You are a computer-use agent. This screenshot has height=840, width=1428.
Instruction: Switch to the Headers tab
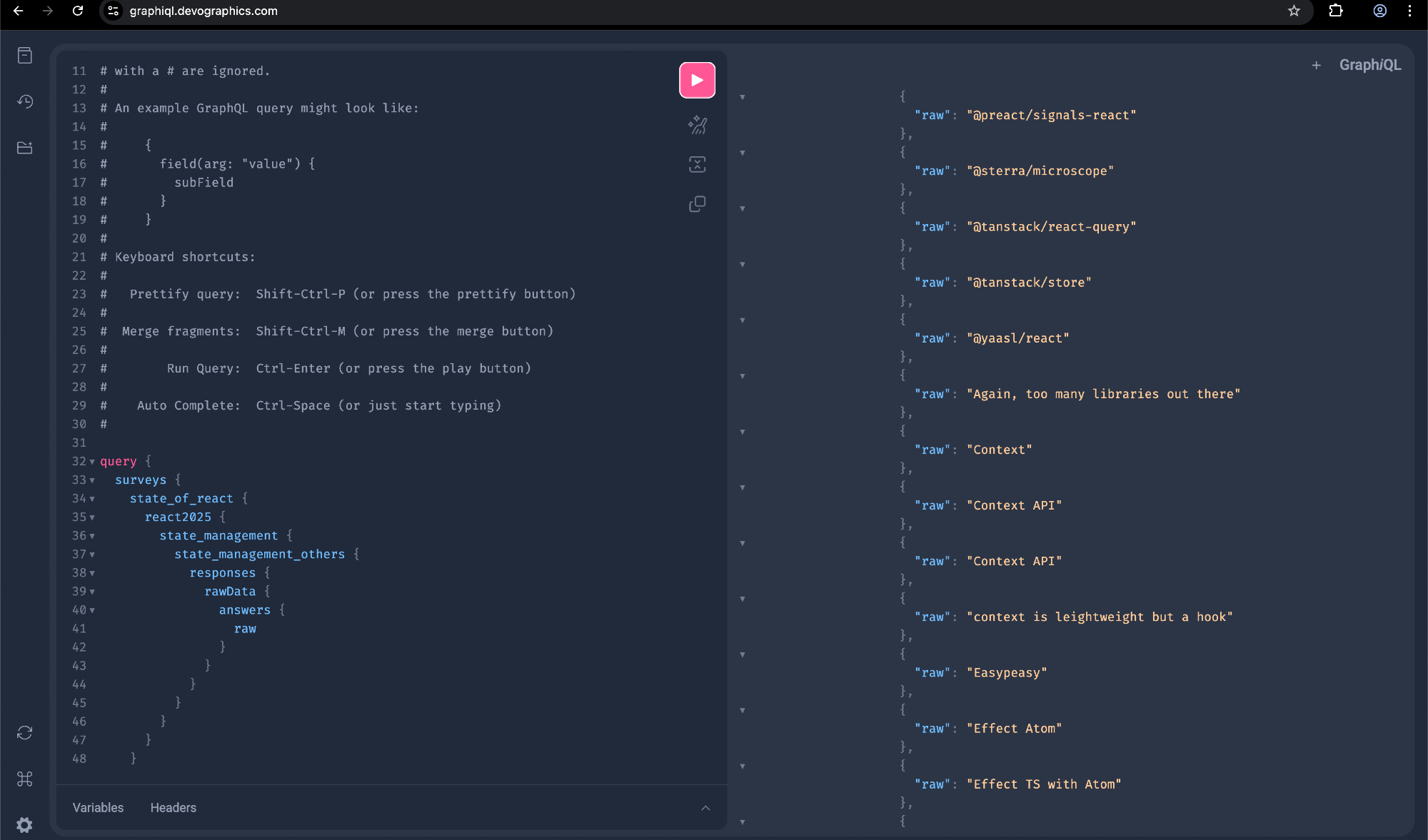[173, 808]
